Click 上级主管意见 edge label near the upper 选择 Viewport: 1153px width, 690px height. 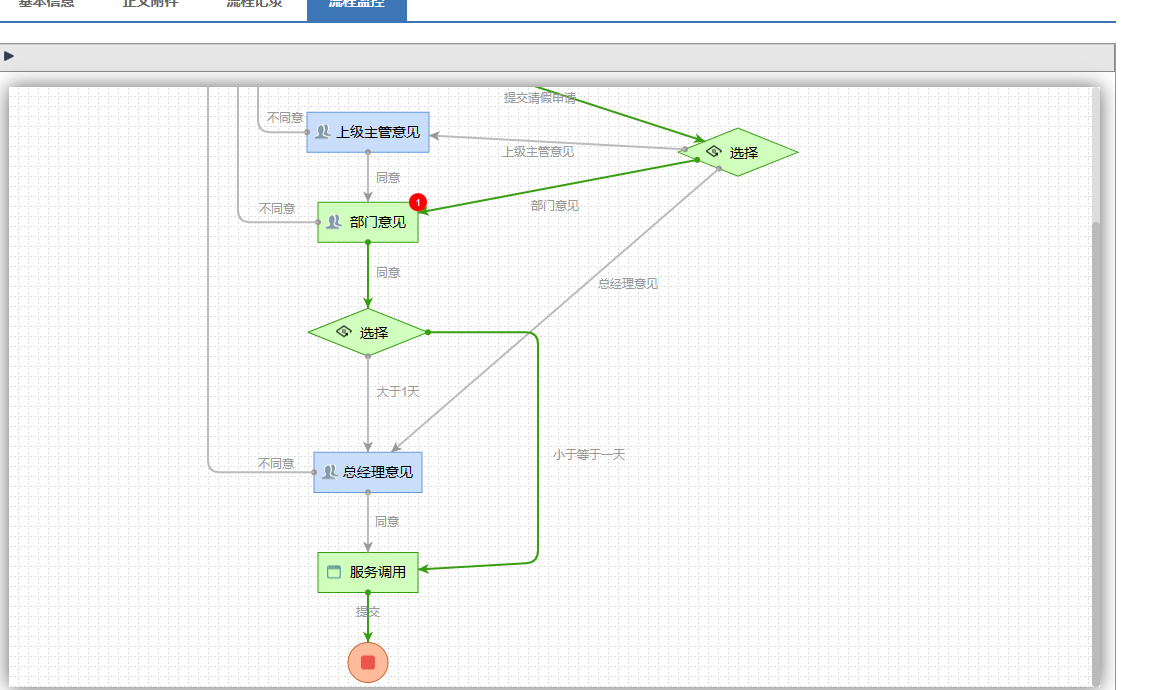coord(538,152)
